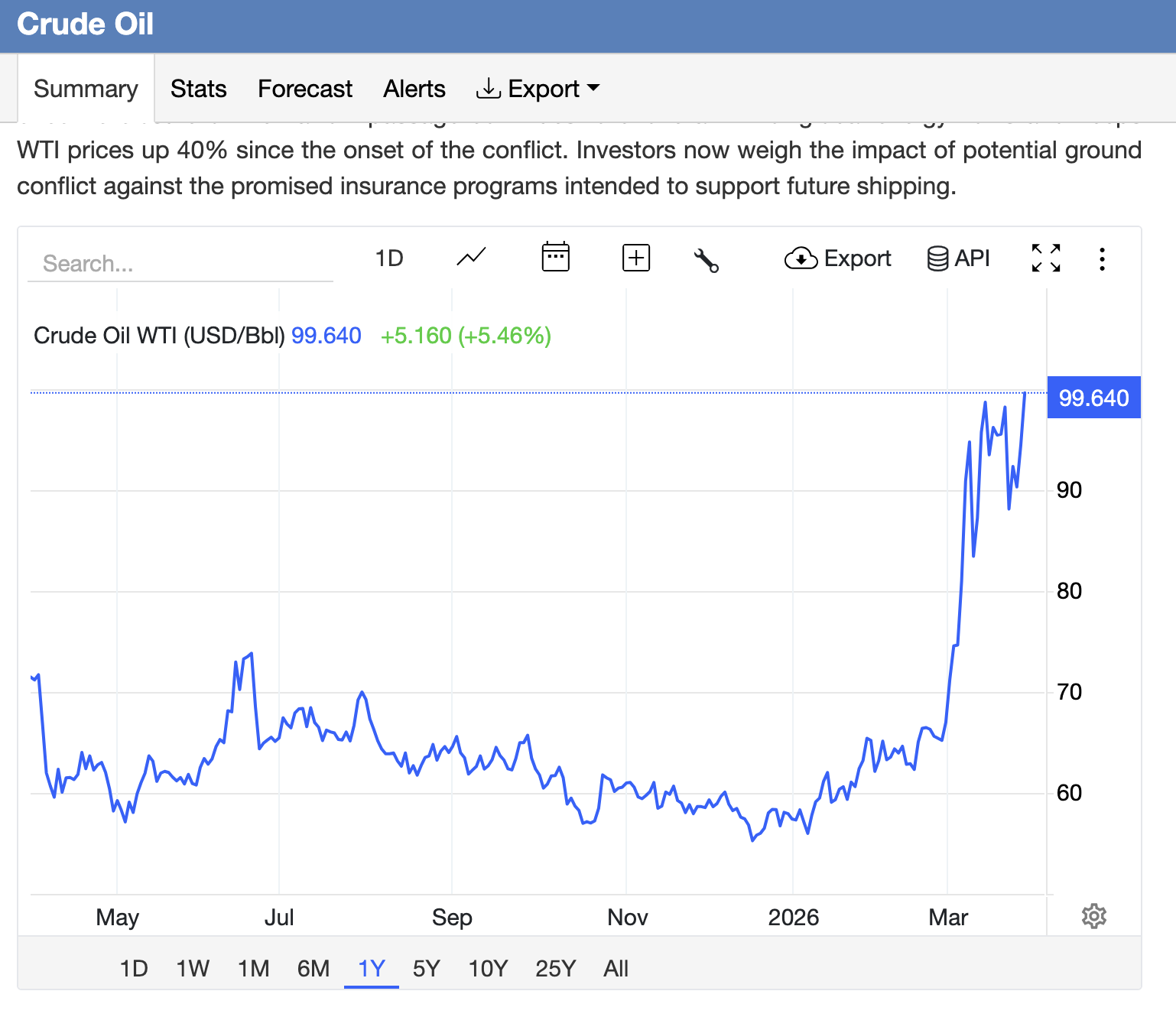Click the Sep x-axis label
1176x1017 pixels.
[x=452, y=917]
